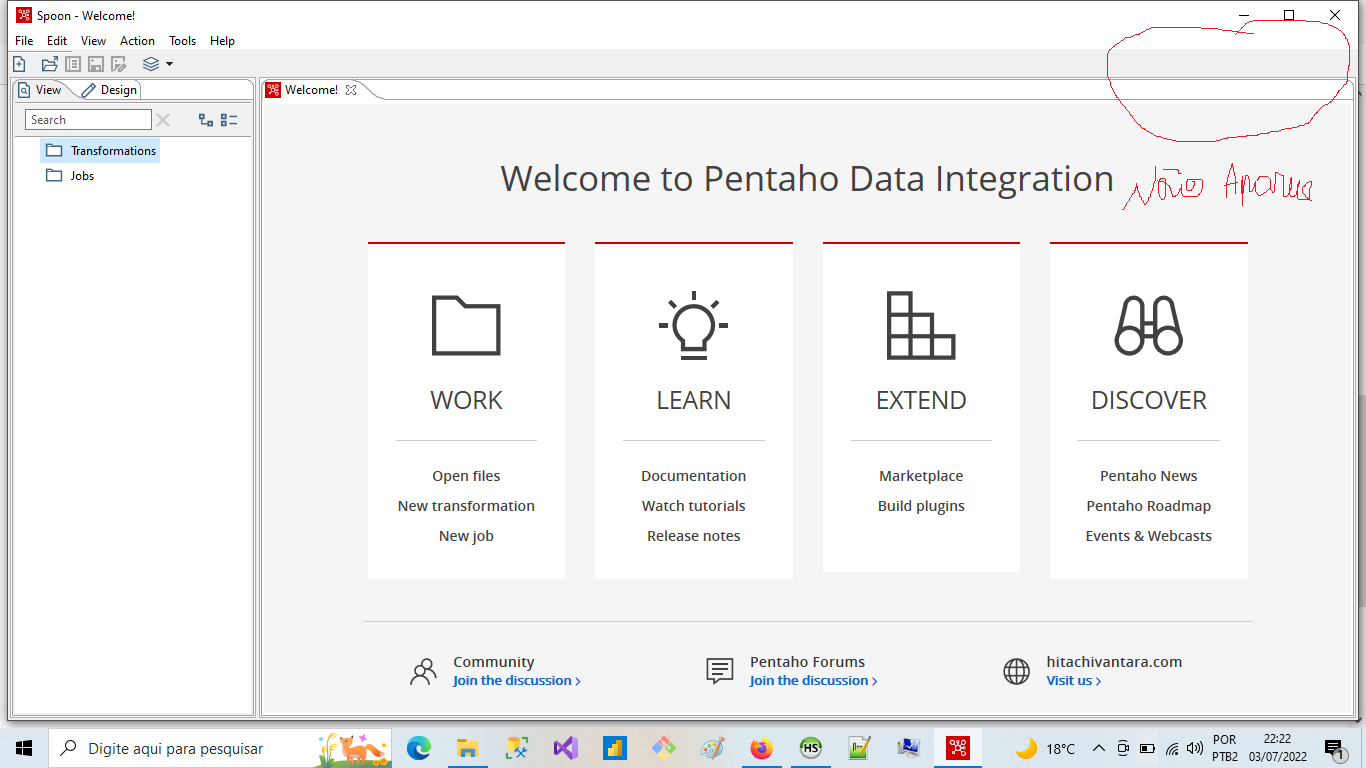Click the Save file toolbar icon

[x=96, y=64]
